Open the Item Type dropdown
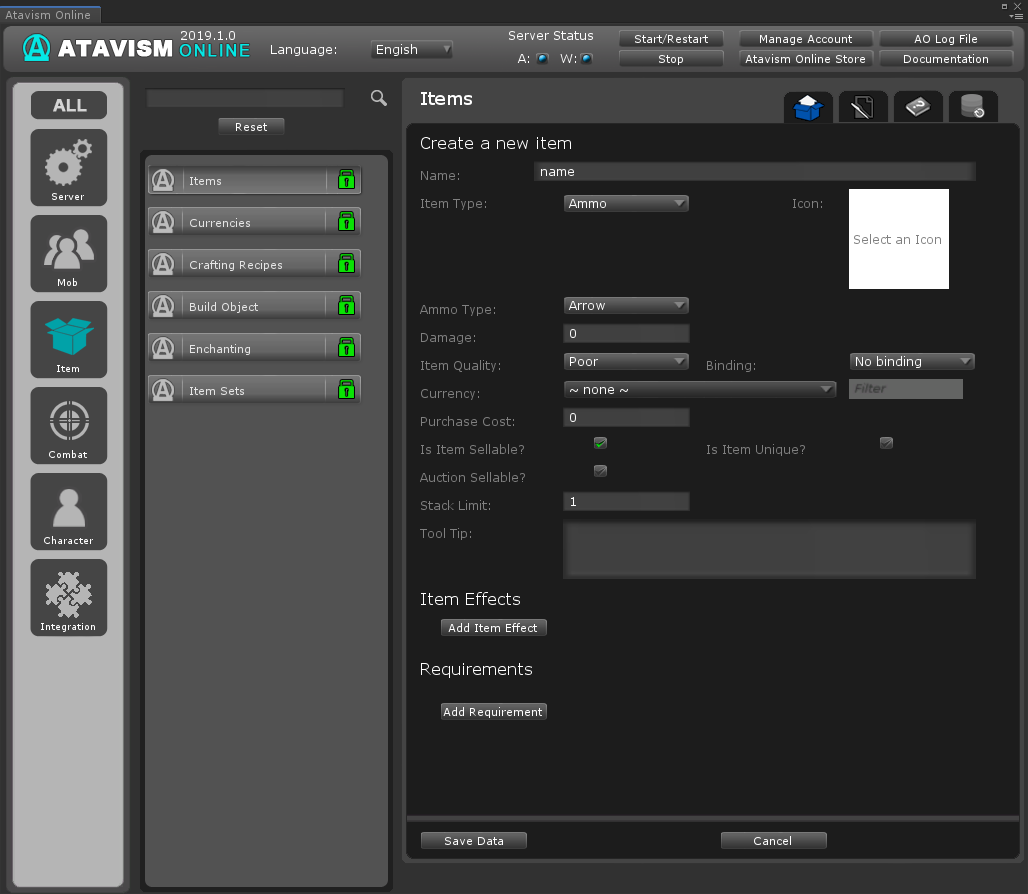 click(x=626, y=204)
